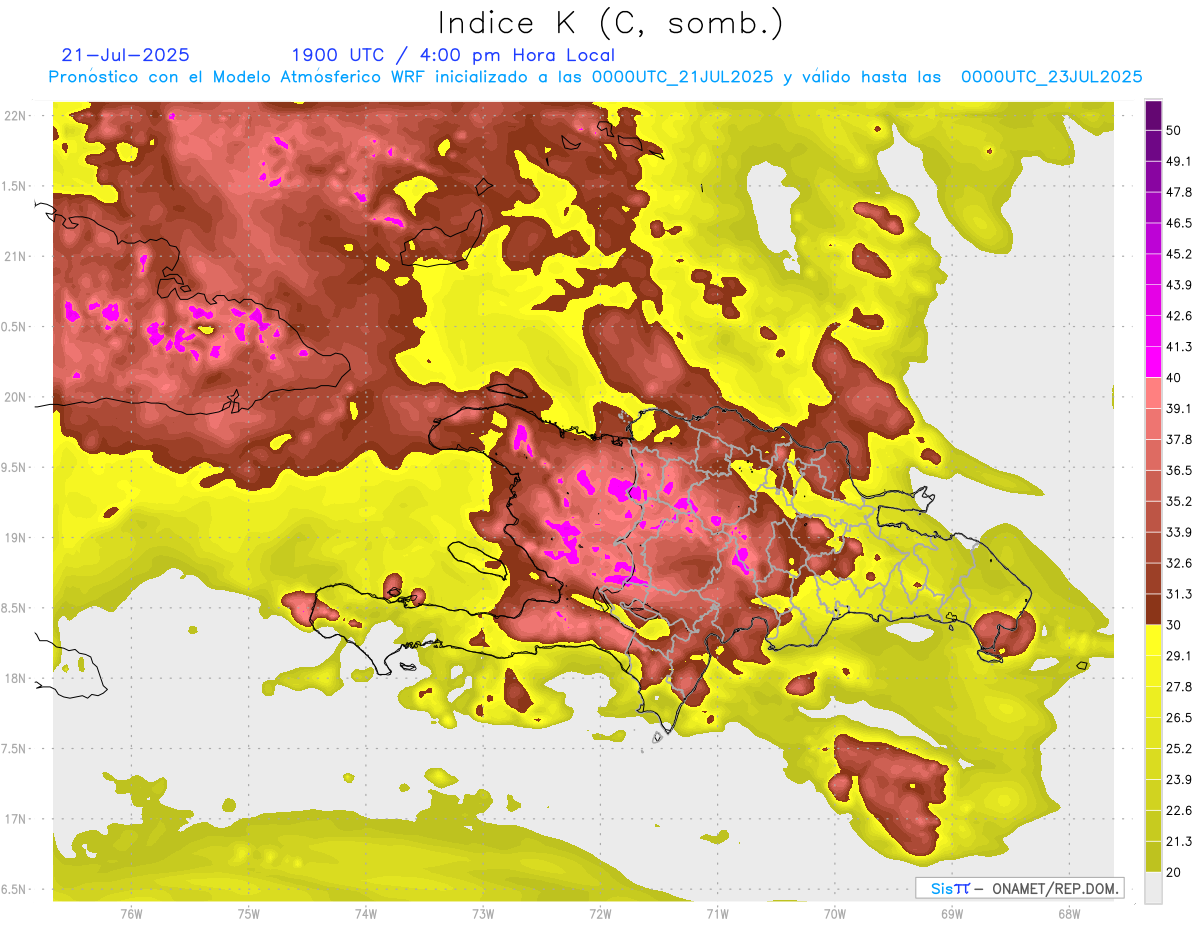
Task: Click the '73W' longitude label
Action: coord(483,914)
